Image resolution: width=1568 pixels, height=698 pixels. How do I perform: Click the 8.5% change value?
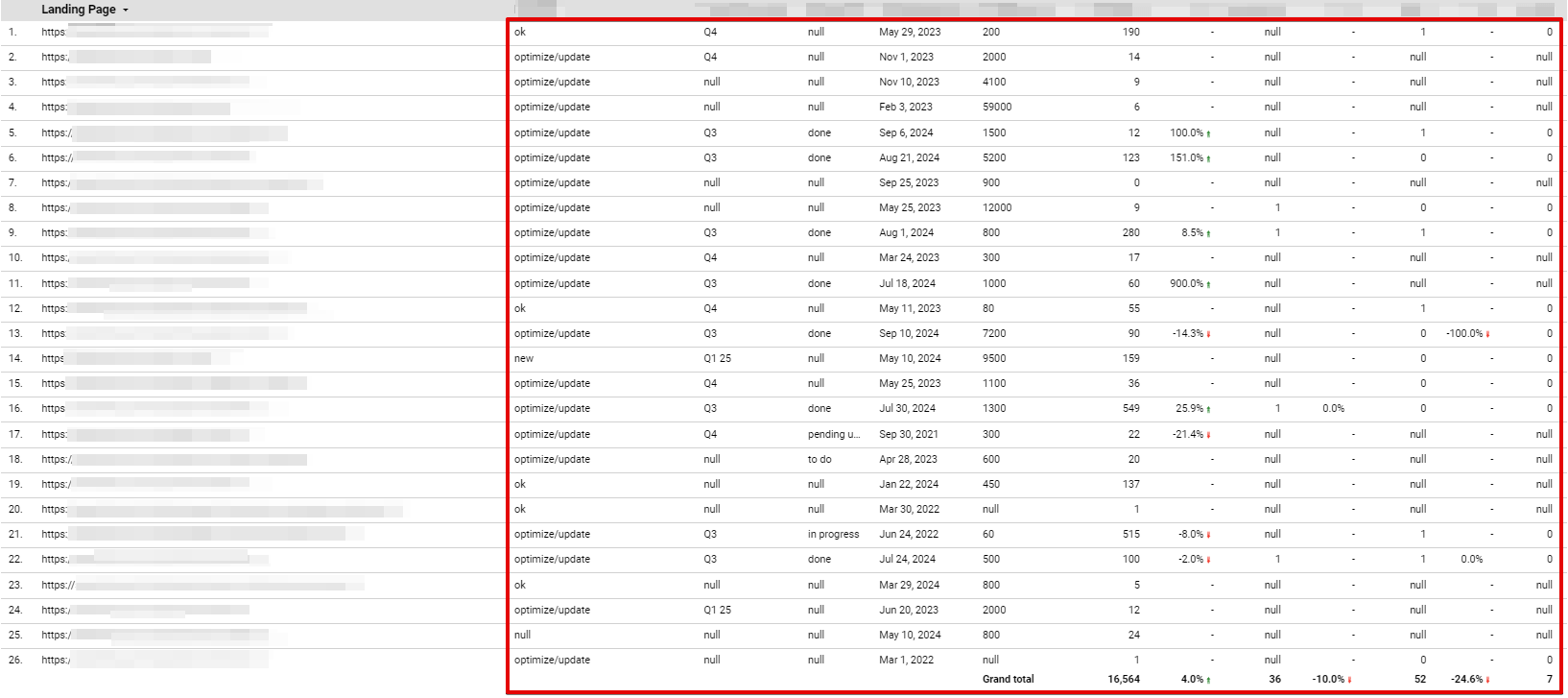pyautogui.click(x=1192, y=232)
